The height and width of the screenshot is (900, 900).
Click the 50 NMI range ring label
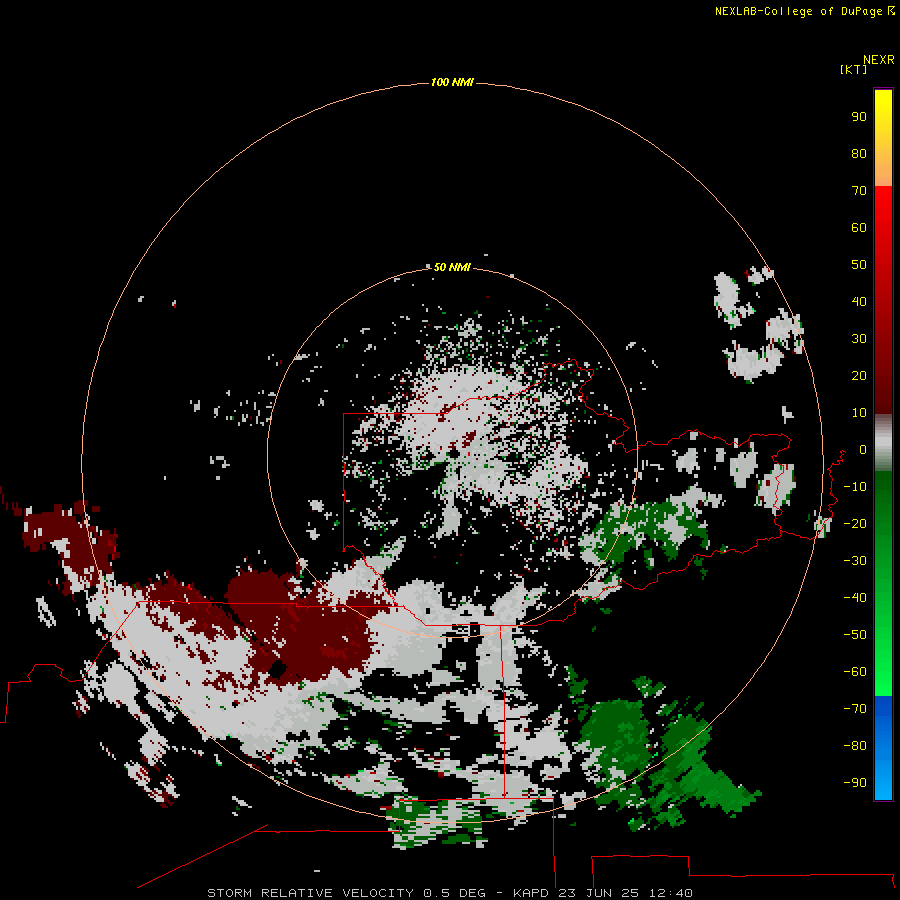pyautogui.click(x=452, y=267)
